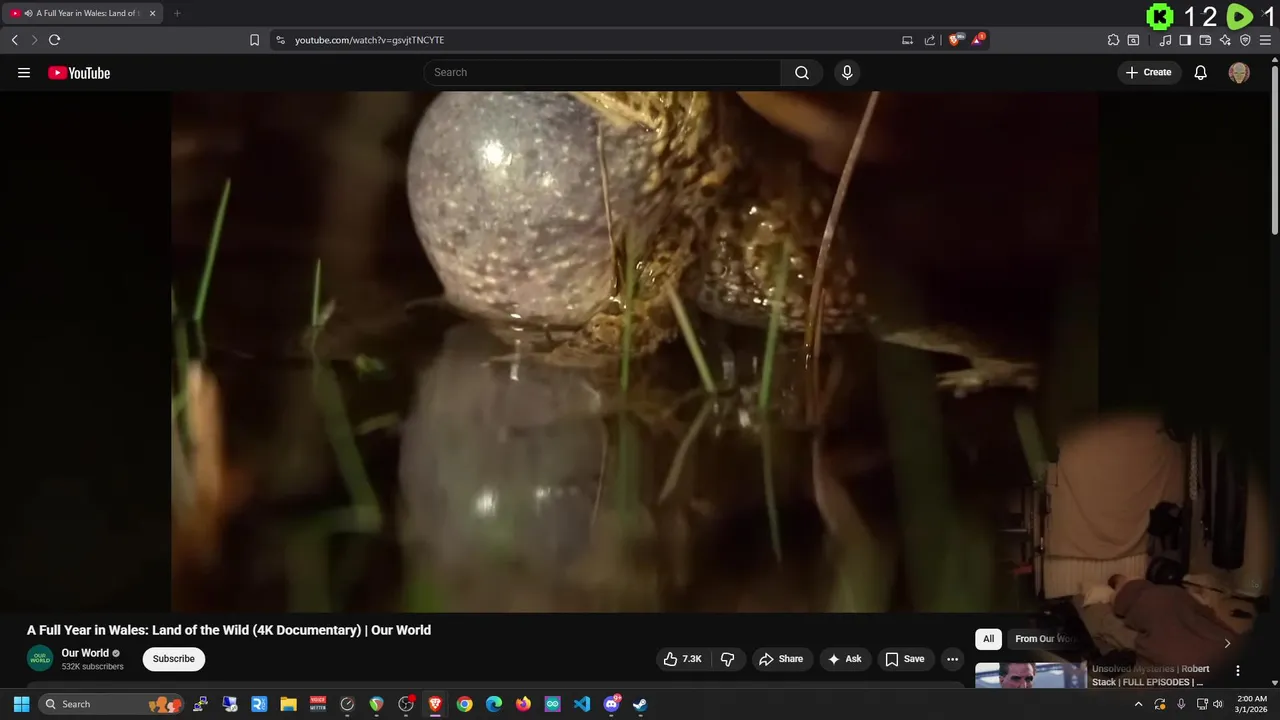Image resolution: width=1280 pixels, height=720 pixels.
Task: Open Microsoft Edge from the taskbar
Action: pyautogui.click(x=494, y=704)
